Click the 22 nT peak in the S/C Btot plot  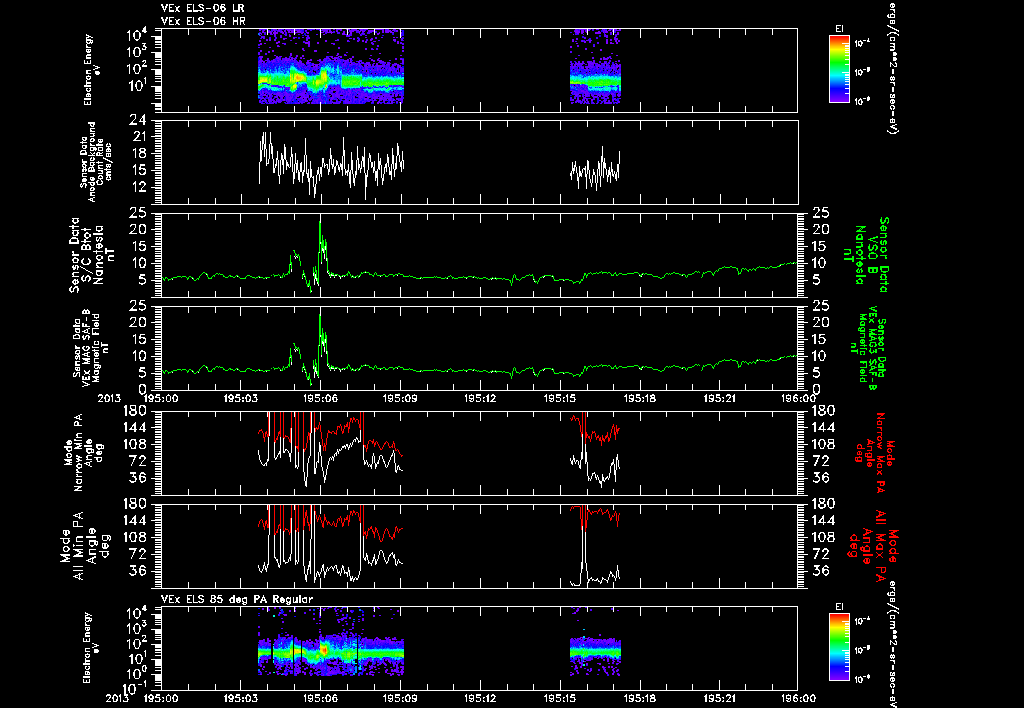tap(320, 224)
